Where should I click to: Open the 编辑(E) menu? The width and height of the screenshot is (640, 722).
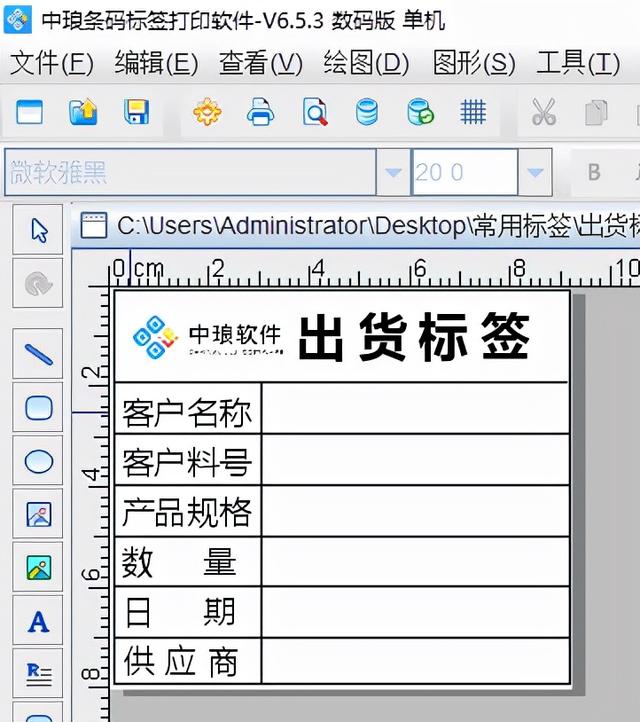pyautogui.click(x=156, y=63)
